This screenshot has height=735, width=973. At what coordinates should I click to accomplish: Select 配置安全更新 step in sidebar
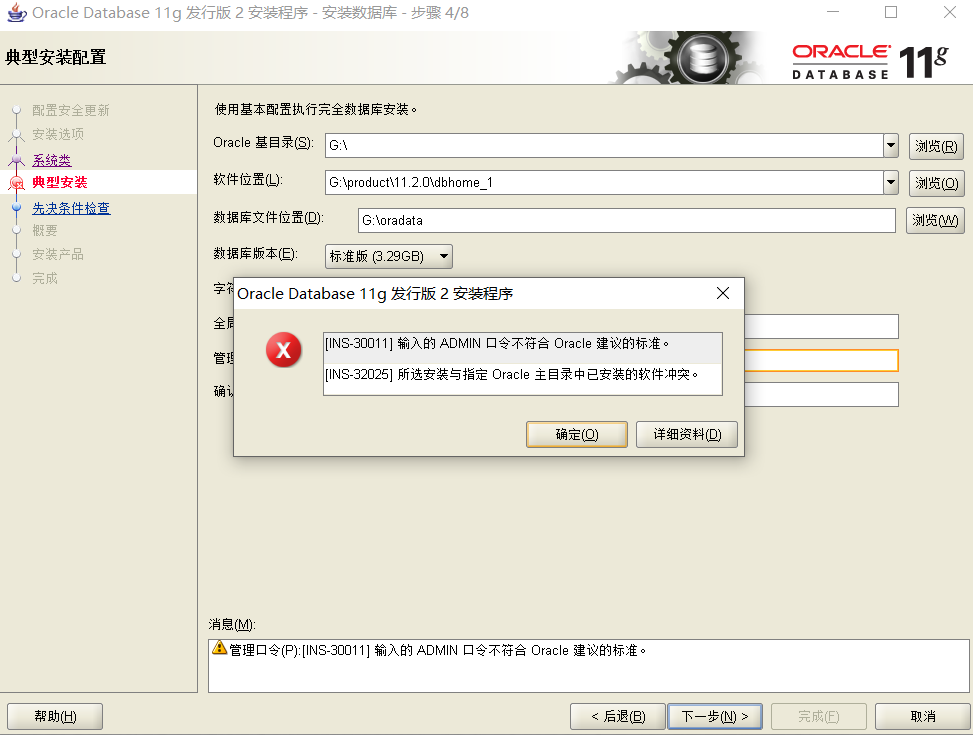[71, 110]
